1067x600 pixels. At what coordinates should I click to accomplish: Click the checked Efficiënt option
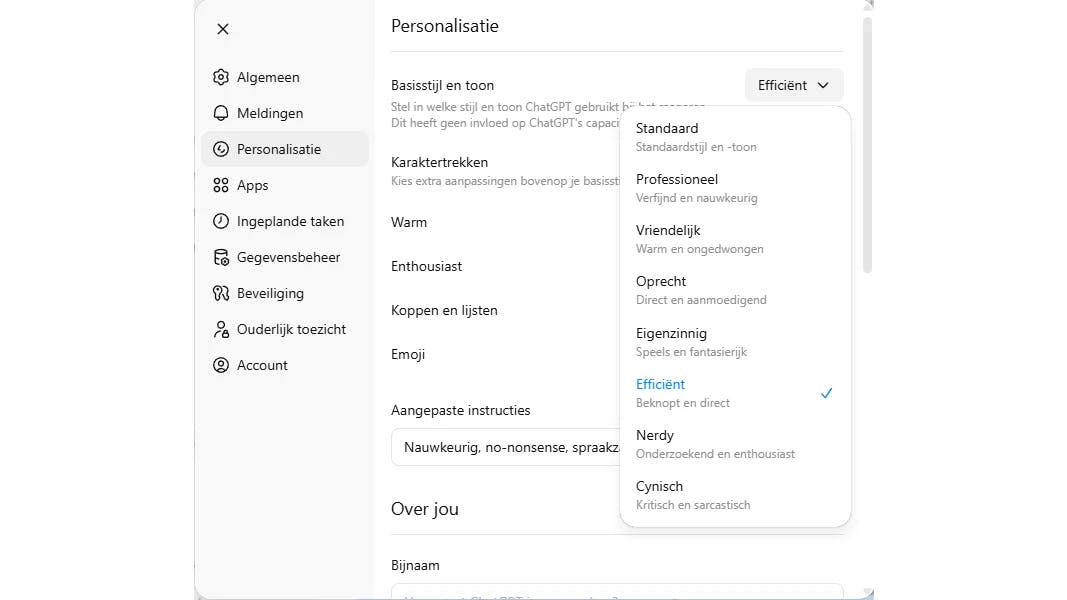[734, 393]
